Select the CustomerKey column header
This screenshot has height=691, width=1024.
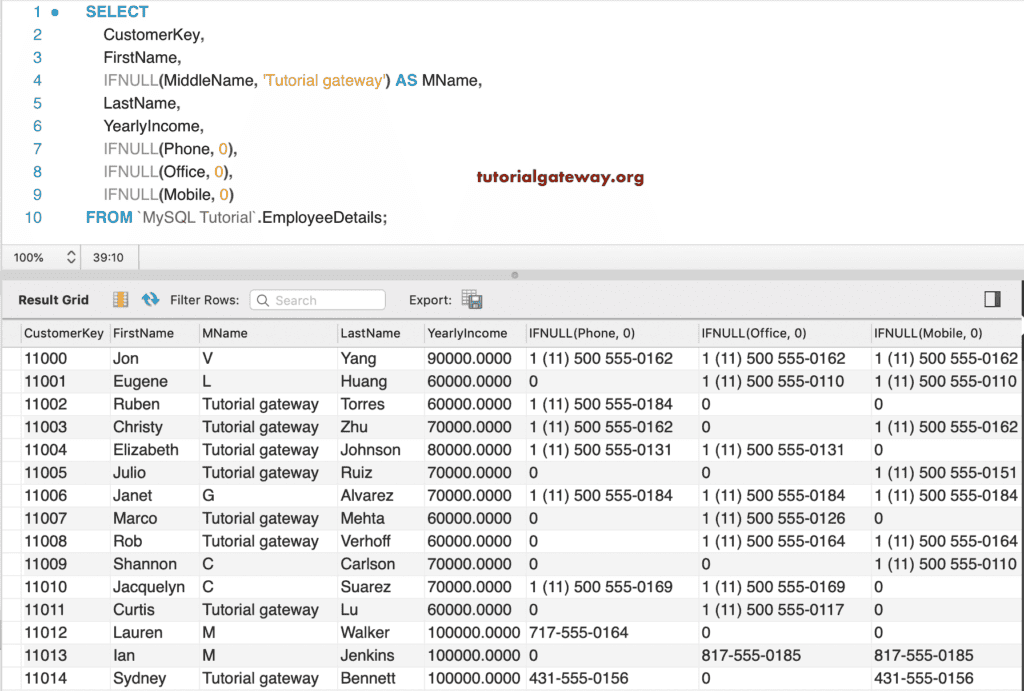click(x=64, y=333)
